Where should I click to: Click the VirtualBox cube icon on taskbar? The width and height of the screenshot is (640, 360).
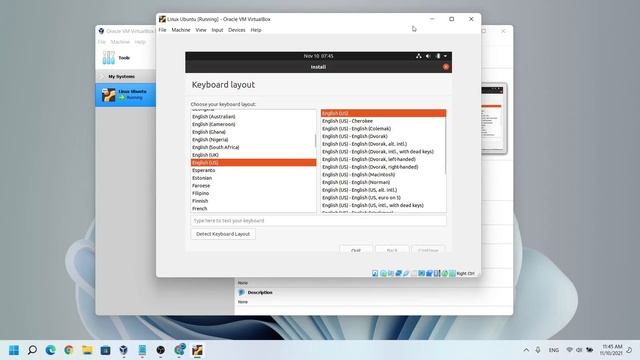[x=124, y=350]
